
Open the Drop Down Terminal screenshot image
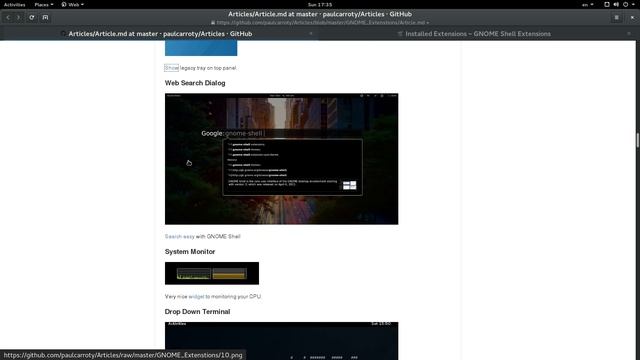point(282,341)
